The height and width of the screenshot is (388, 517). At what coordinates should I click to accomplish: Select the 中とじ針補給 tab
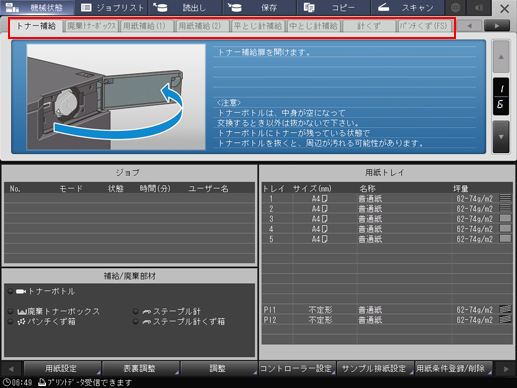pos(313,26)
